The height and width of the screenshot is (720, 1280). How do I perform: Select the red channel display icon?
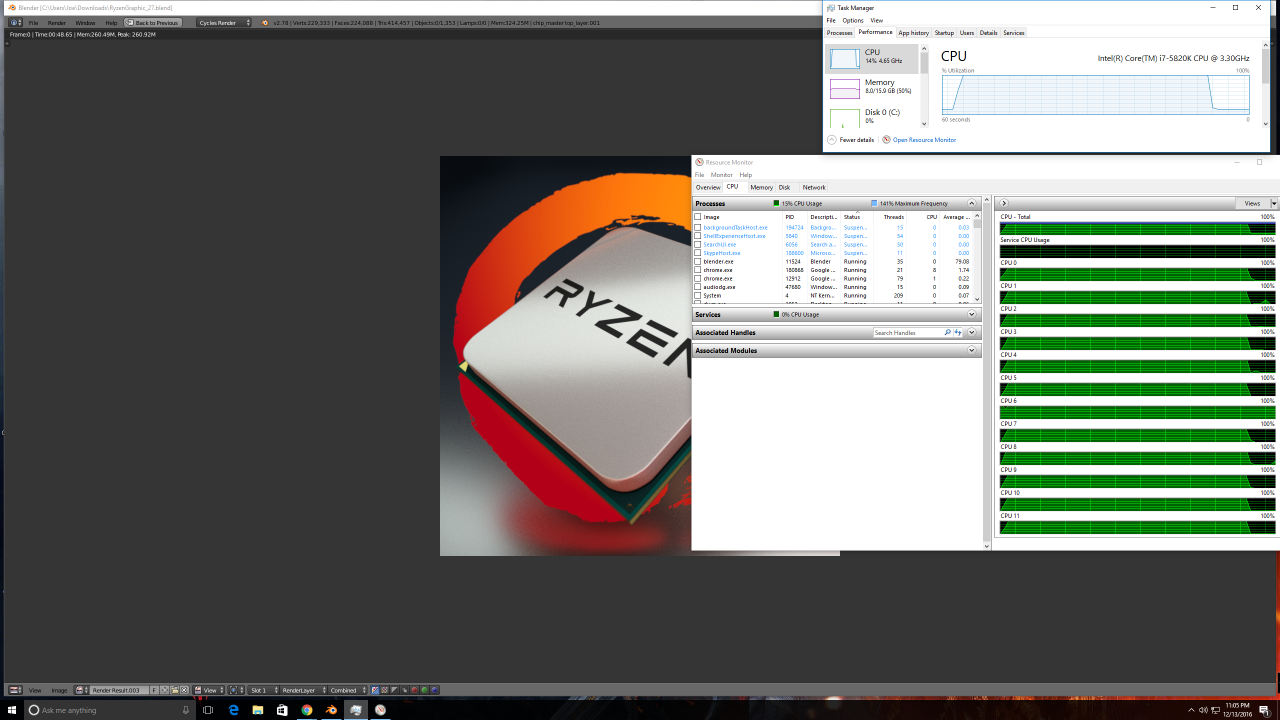coord(415,690)
